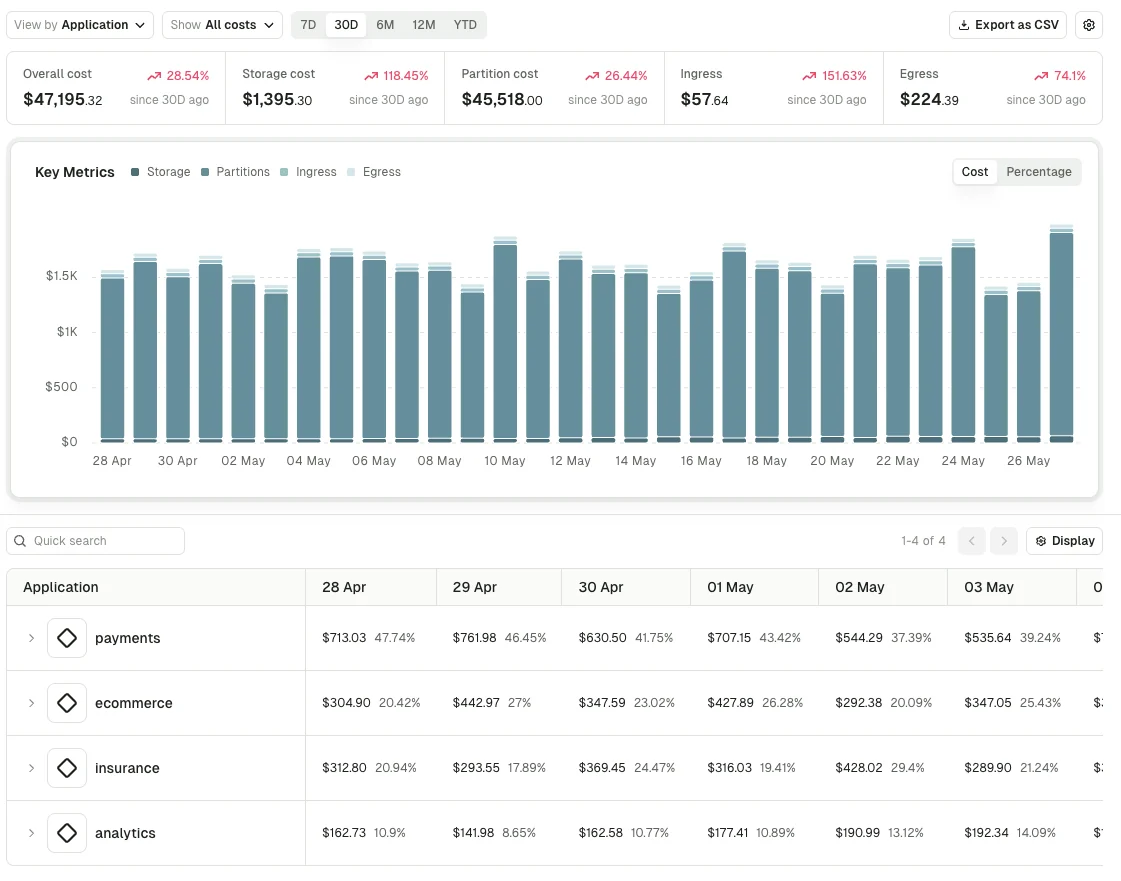Click the 28 Apr column header
The height and width of the screenshot is (881, 1121).
371,587
